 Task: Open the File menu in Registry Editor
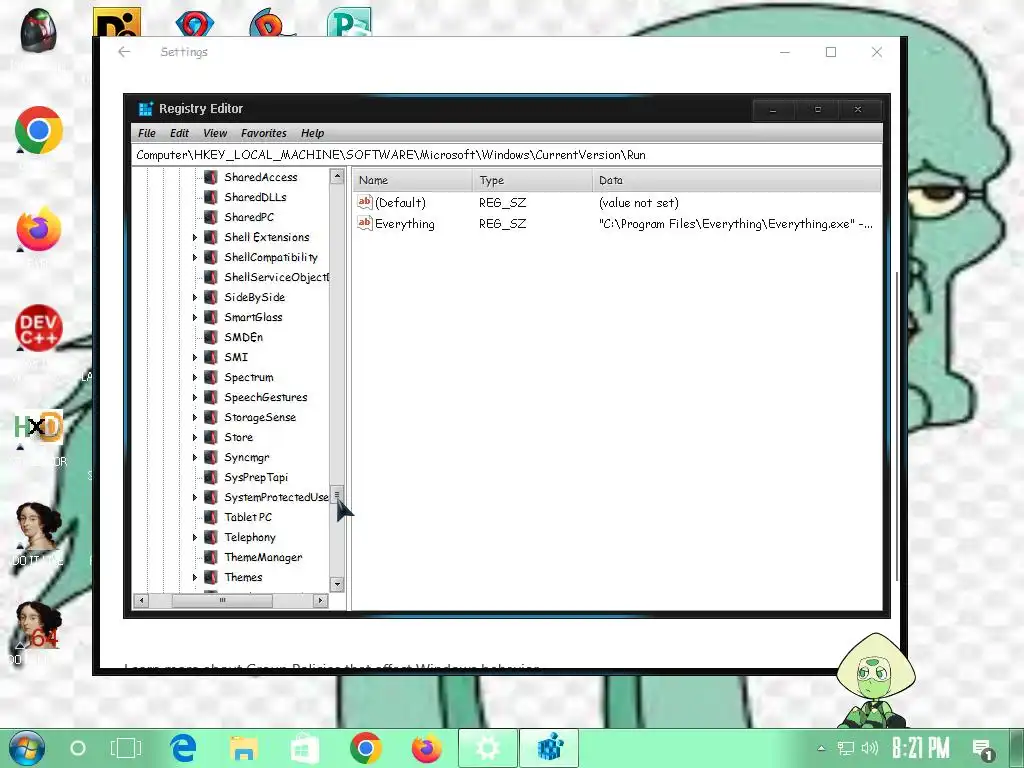point(146,133)
